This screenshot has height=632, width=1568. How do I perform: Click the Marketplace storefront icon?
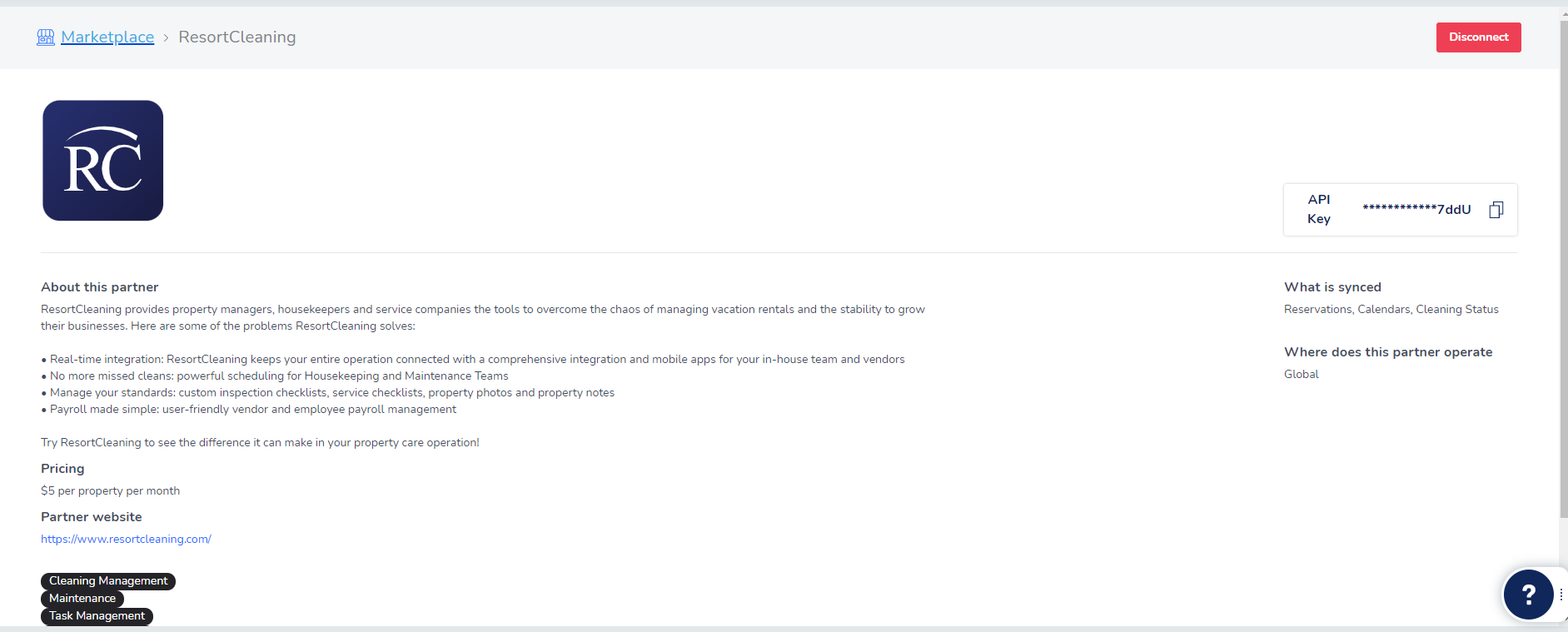point(46,37)
